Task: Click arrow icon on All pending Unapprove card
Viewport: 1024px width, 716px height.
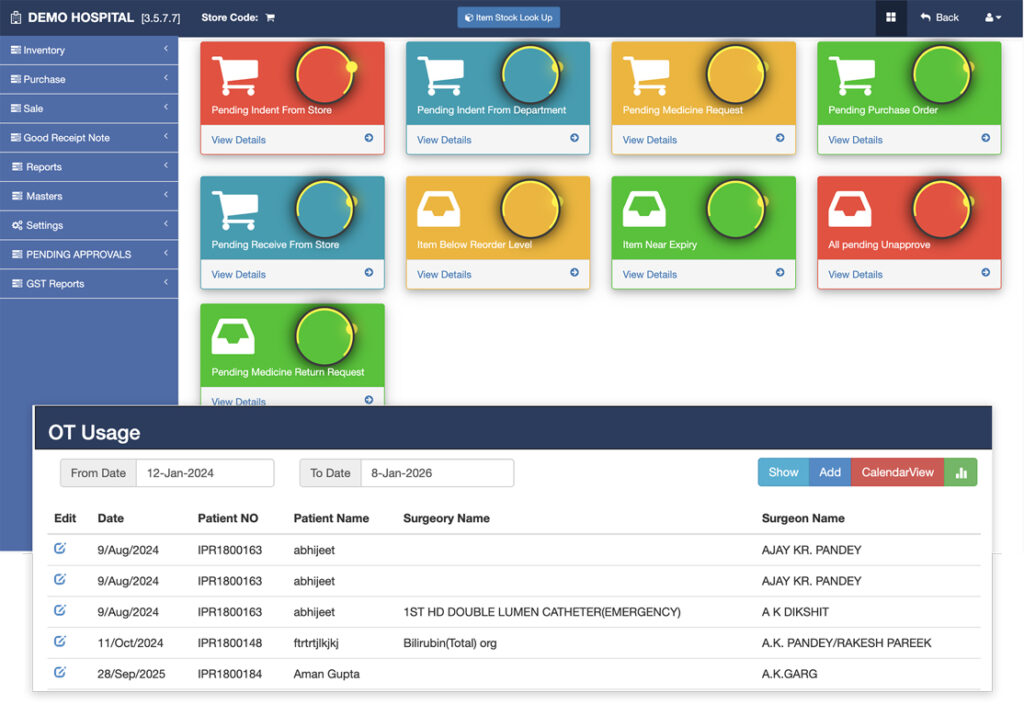Action: click(x=985, y=273)
